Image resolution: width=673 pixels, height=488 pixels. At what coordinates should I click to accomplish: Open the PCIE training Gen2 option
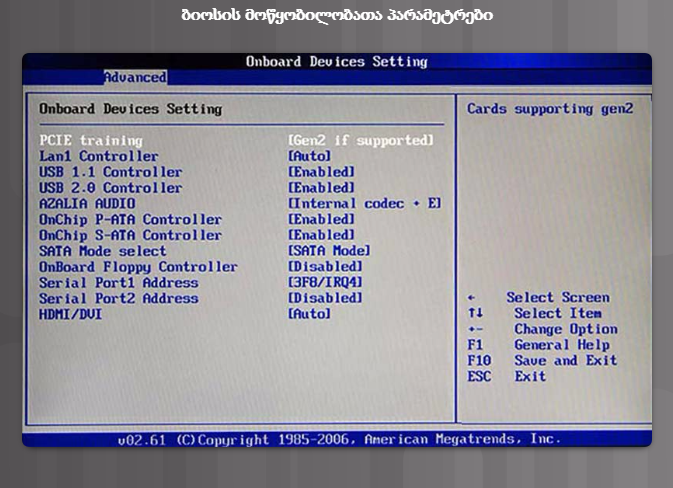pos(361,141)
